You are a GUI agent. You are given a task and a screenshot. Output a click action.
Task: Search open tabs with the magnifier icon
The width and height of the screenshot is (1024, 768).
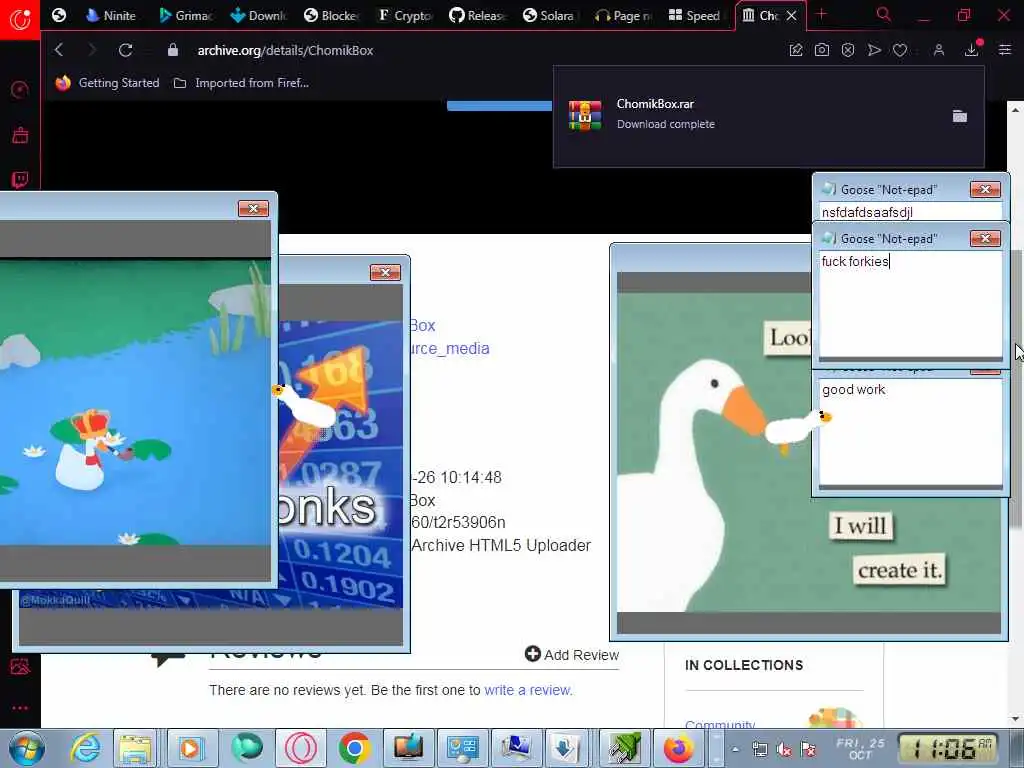pos(883,15)
